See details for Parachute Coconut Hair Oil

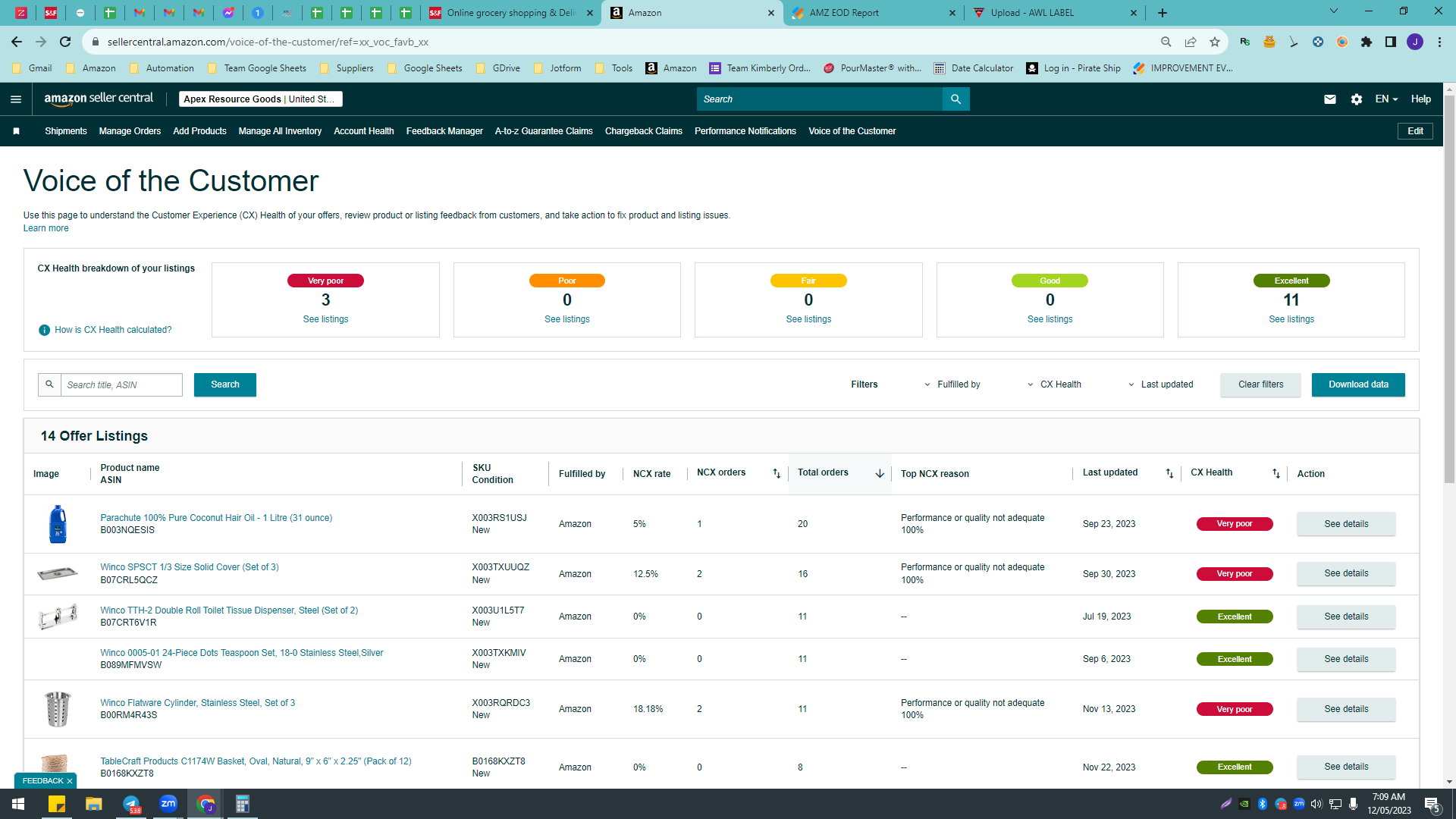click(1346, 524)
